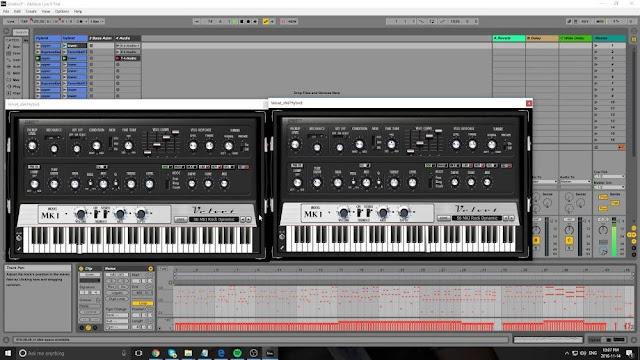Click the Legato button in Notes box
Viewport: 640px width, 360px height.
(x=116, y=293)
